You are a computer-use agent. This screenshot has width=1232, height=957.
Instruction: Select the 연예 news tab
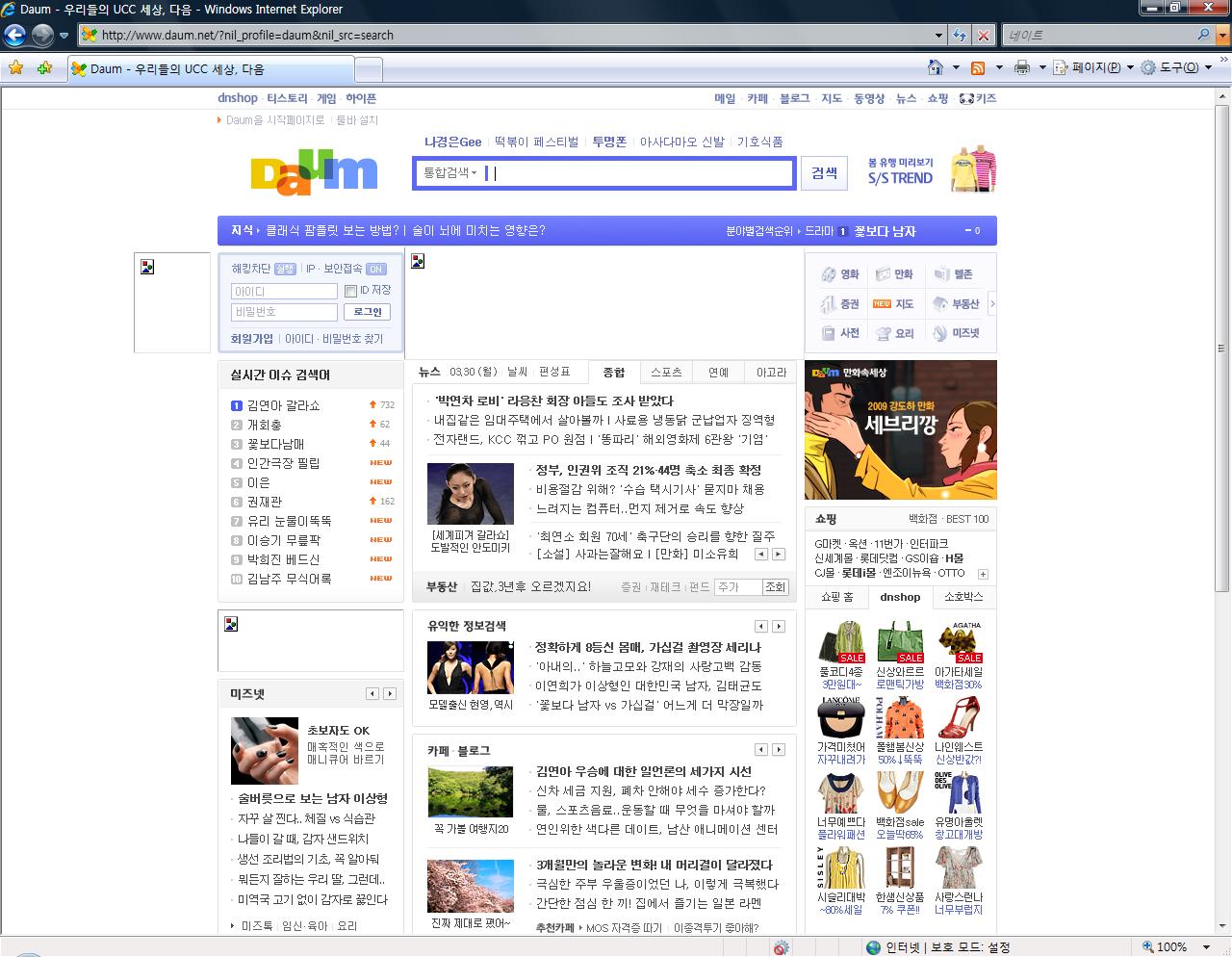[x=718, y=373]
